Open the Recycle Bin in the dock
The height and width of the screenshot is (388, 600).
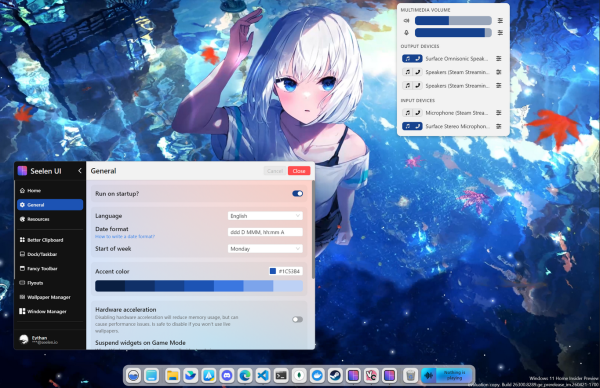(410, 376)
